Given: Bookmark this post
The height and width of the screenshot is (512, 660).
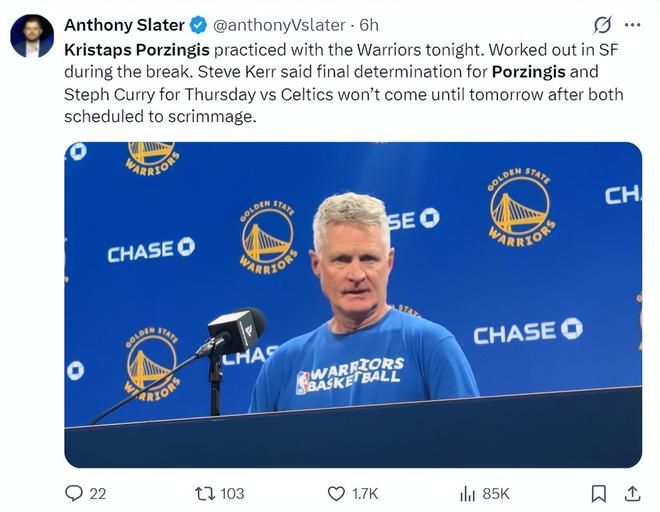Looking at the screenshot, I should pos(598,493).
